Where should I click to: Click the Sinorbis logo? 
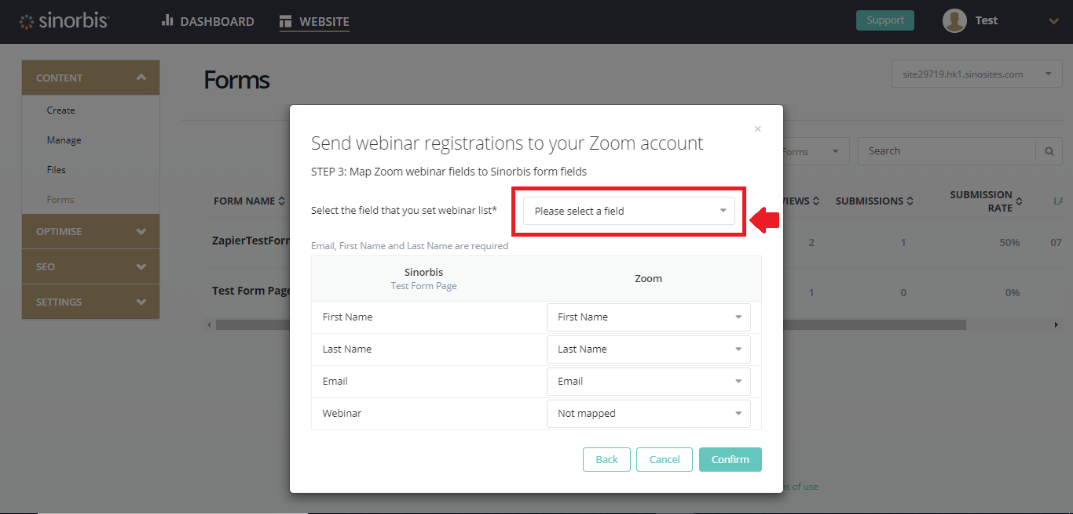click(64, 21)
